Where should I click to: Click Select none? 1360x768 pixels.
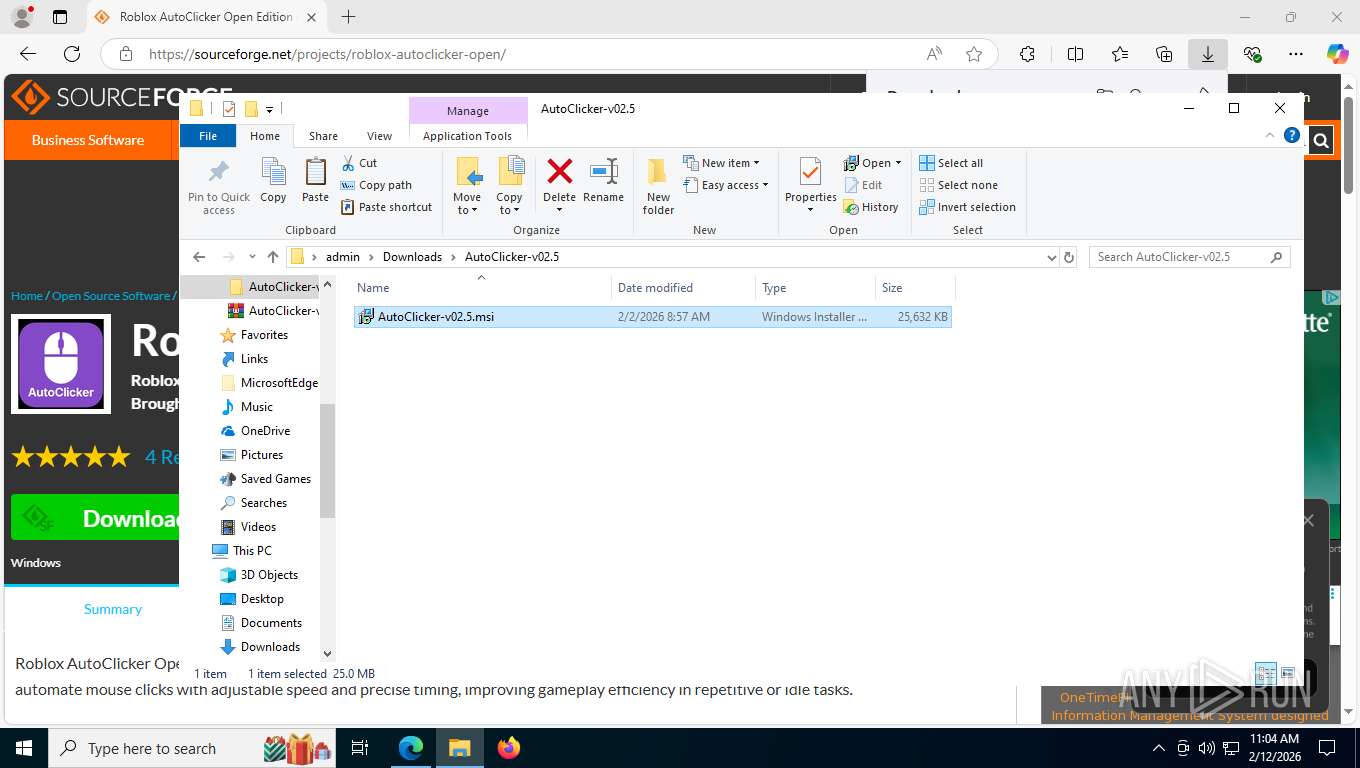click(x=958, y=185)
